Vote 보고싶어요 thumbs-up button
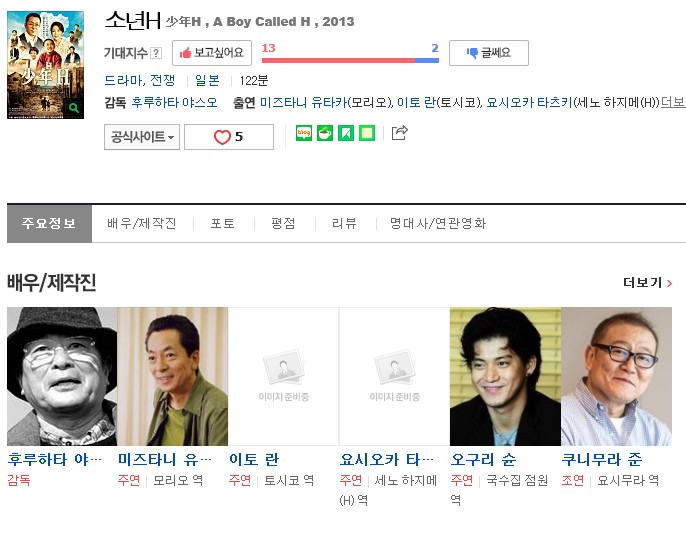 point(212,53)
